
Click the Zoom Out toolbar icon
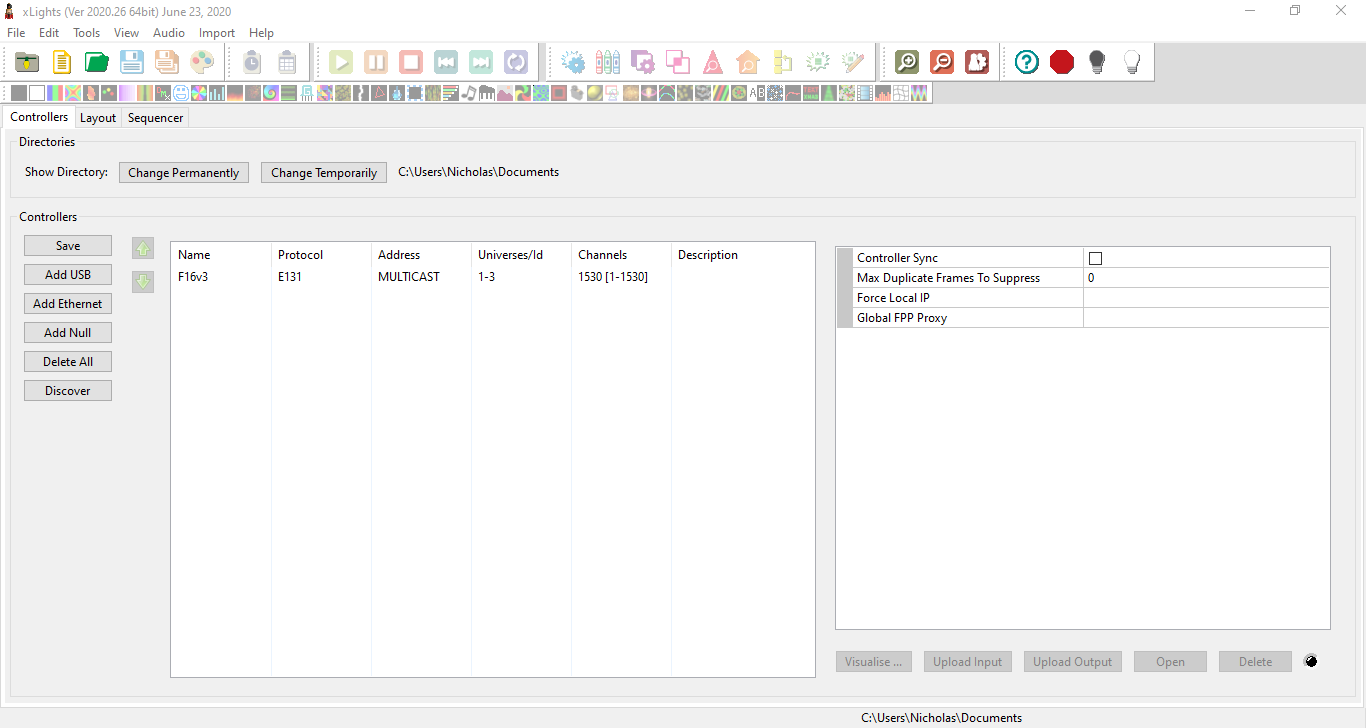click(942, 61)
